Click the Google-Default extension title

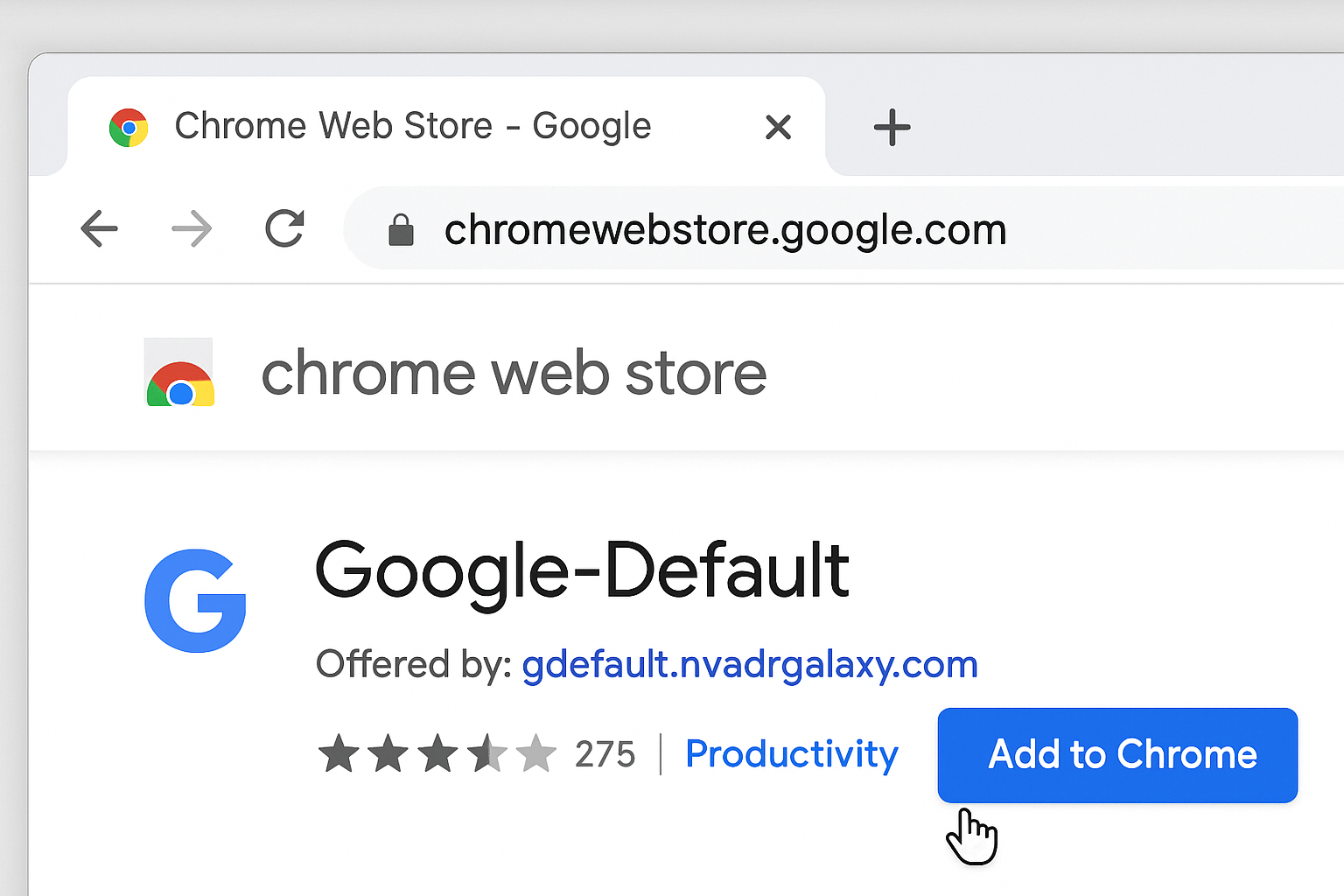tap(582, 571)
